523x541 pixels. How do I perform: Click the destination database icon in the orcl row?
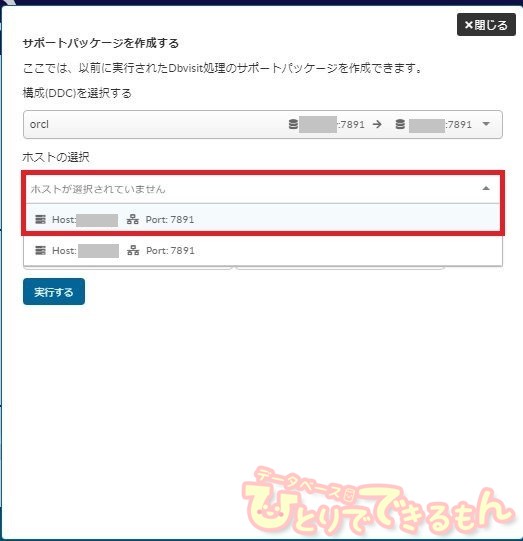coord(400,124)
